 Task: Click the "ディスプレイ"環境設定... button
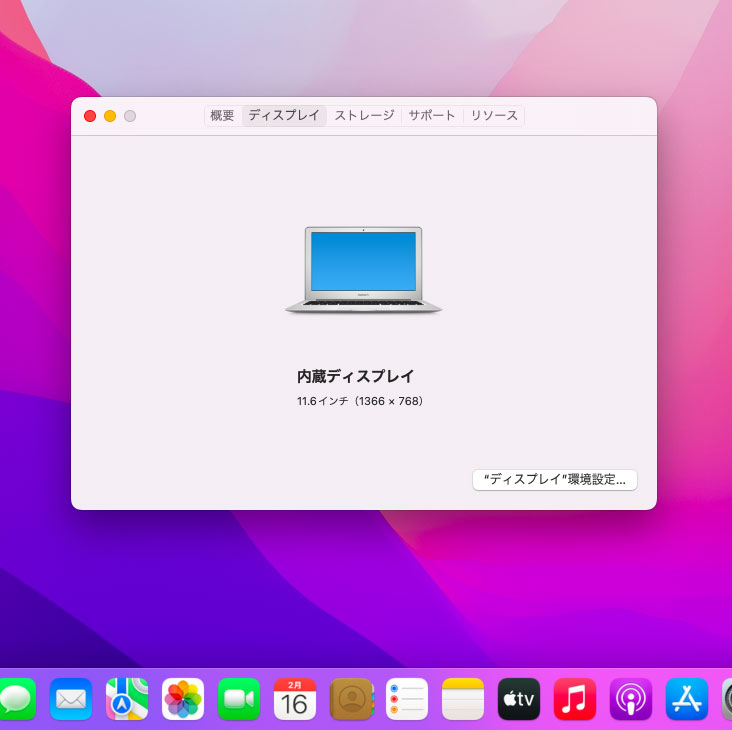click(x=555, y=479)
